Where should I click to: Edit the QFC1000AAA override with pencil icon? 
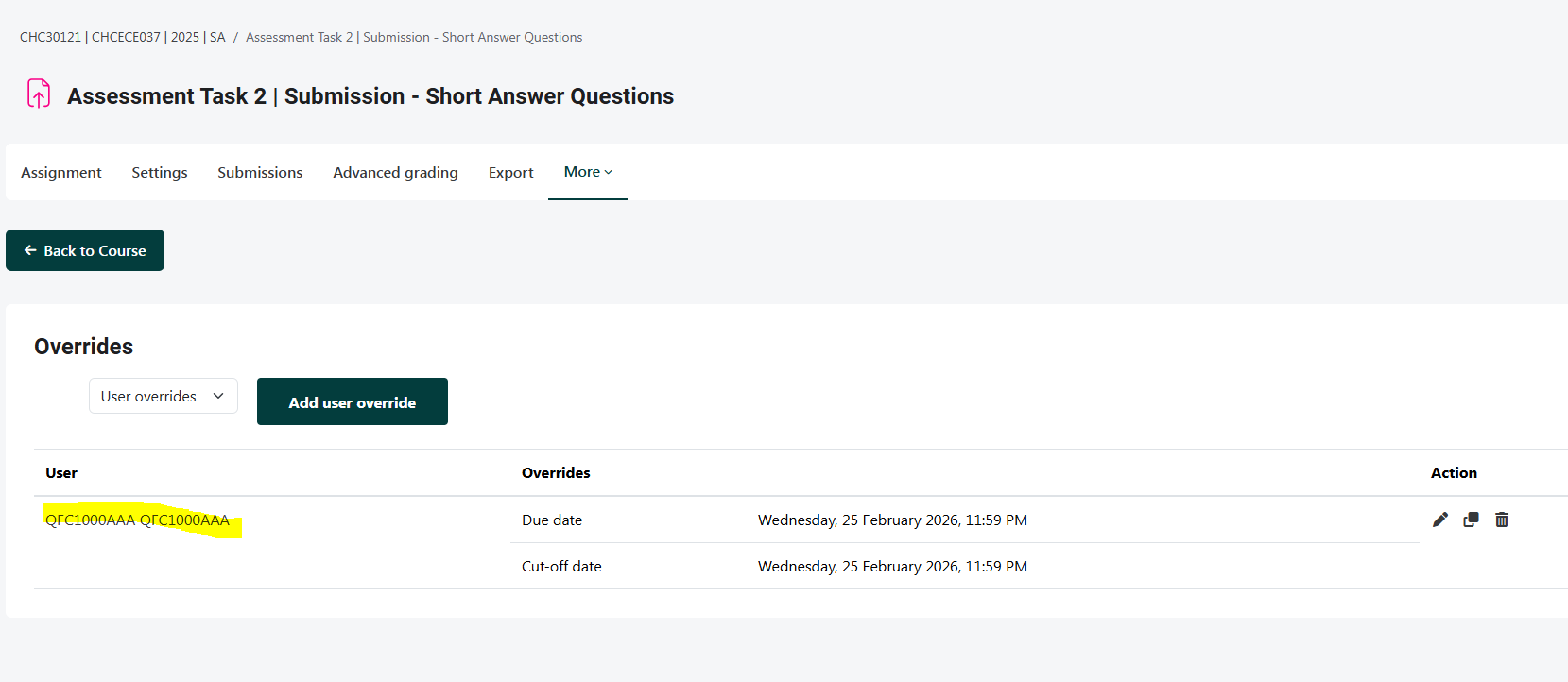pyautogui.click(x=1439, y=520)
